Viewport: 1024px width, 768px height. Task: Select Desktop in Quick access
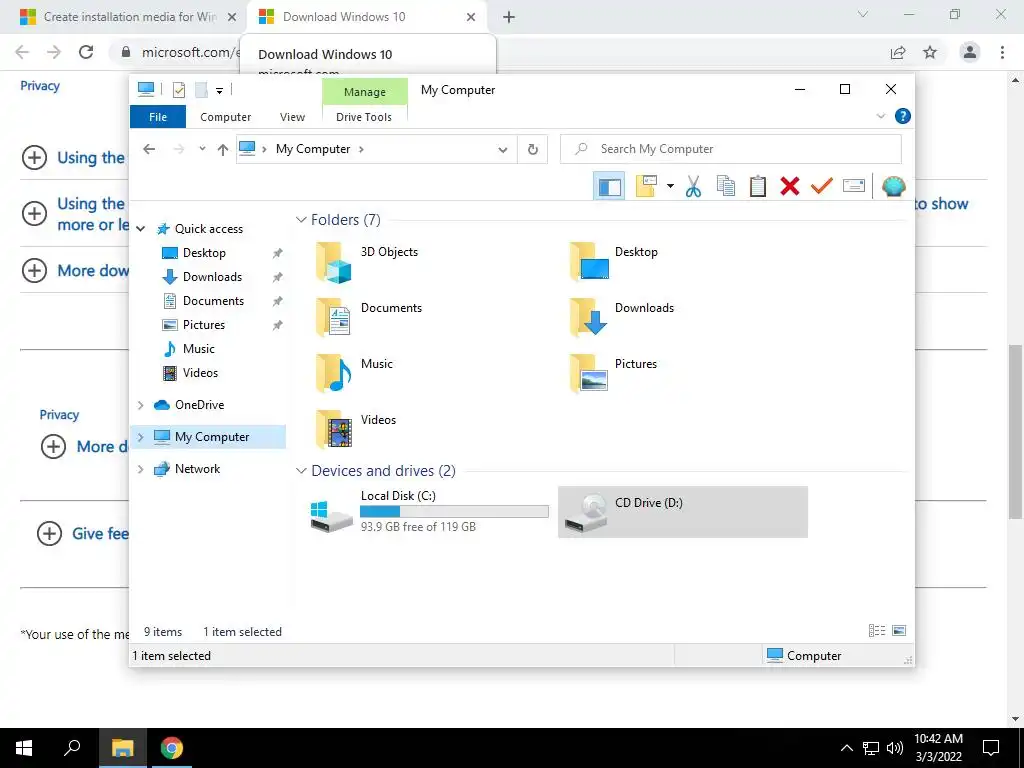pyautogui.click(x=204, y=253)
